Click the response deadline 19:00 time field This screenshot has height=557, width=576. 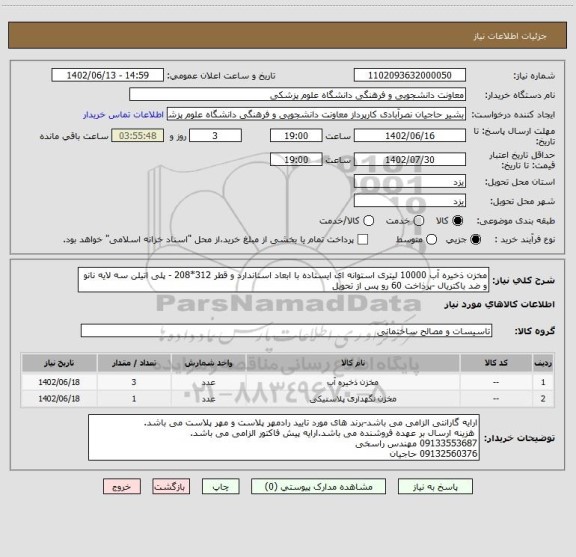tap(296, 136)
